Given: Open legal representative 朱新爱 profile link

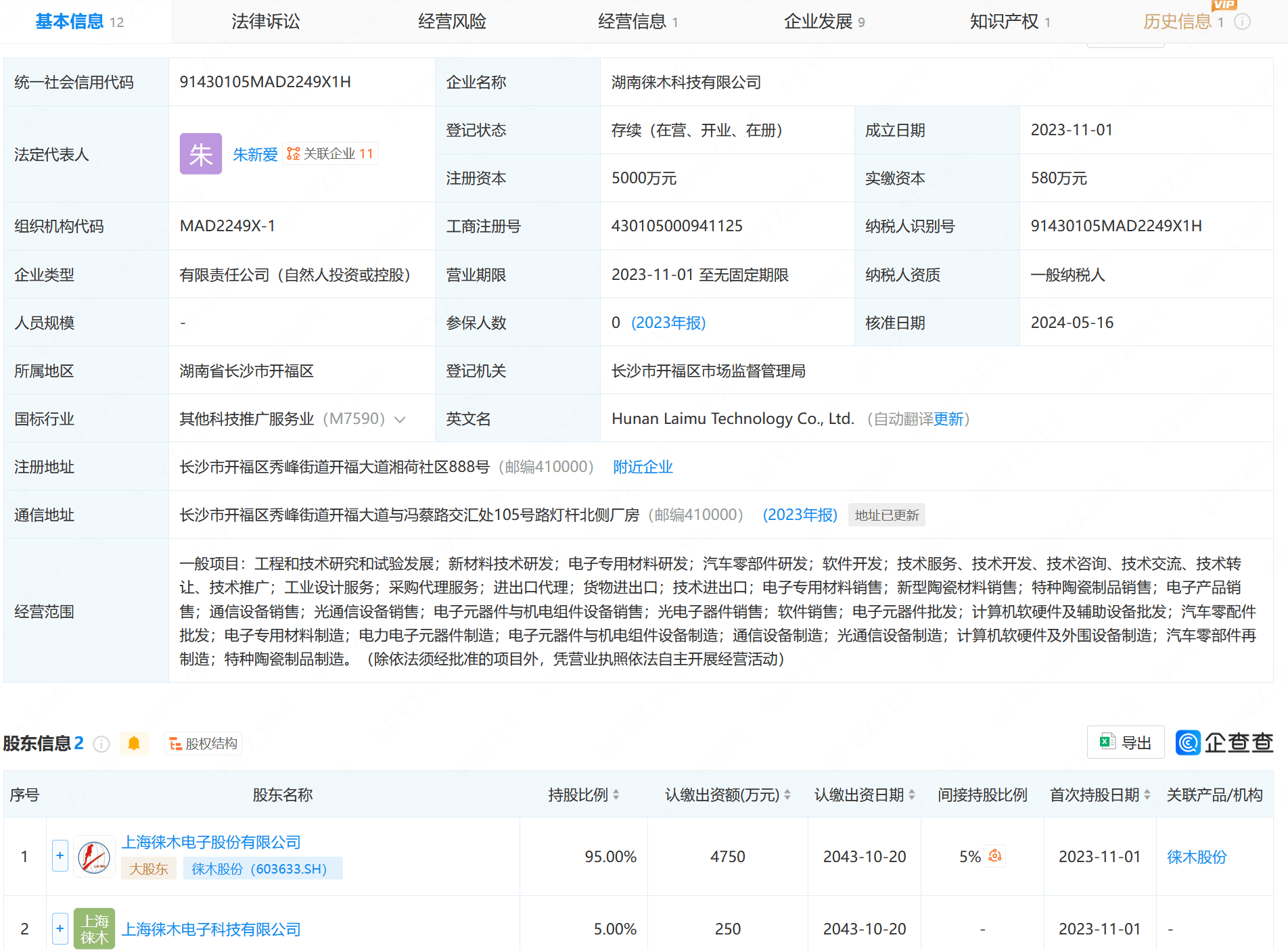Looking at the screenshot, I should pyautogui.click(x=255, y=155).
